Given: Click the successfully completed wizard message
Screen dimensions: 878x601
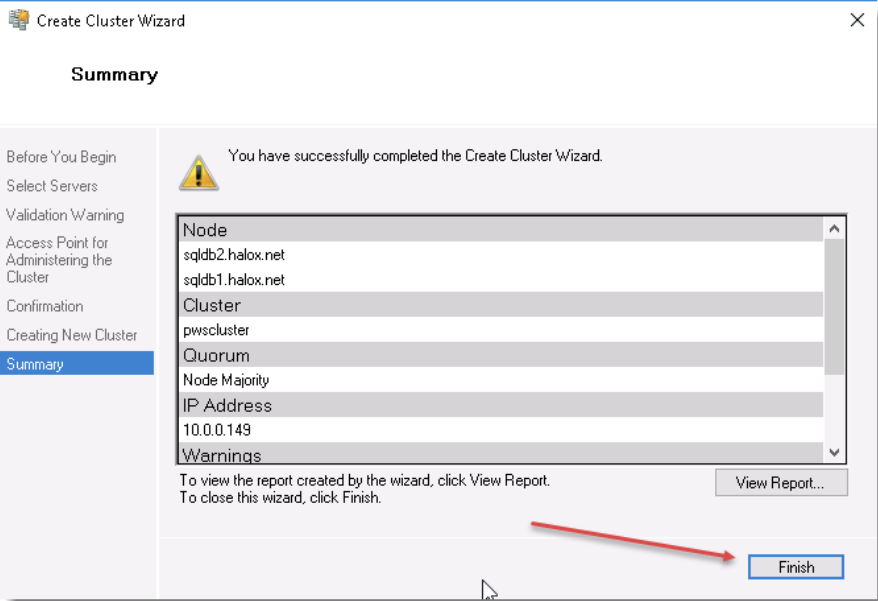Looking at the screenshot, I should (415, 156).
